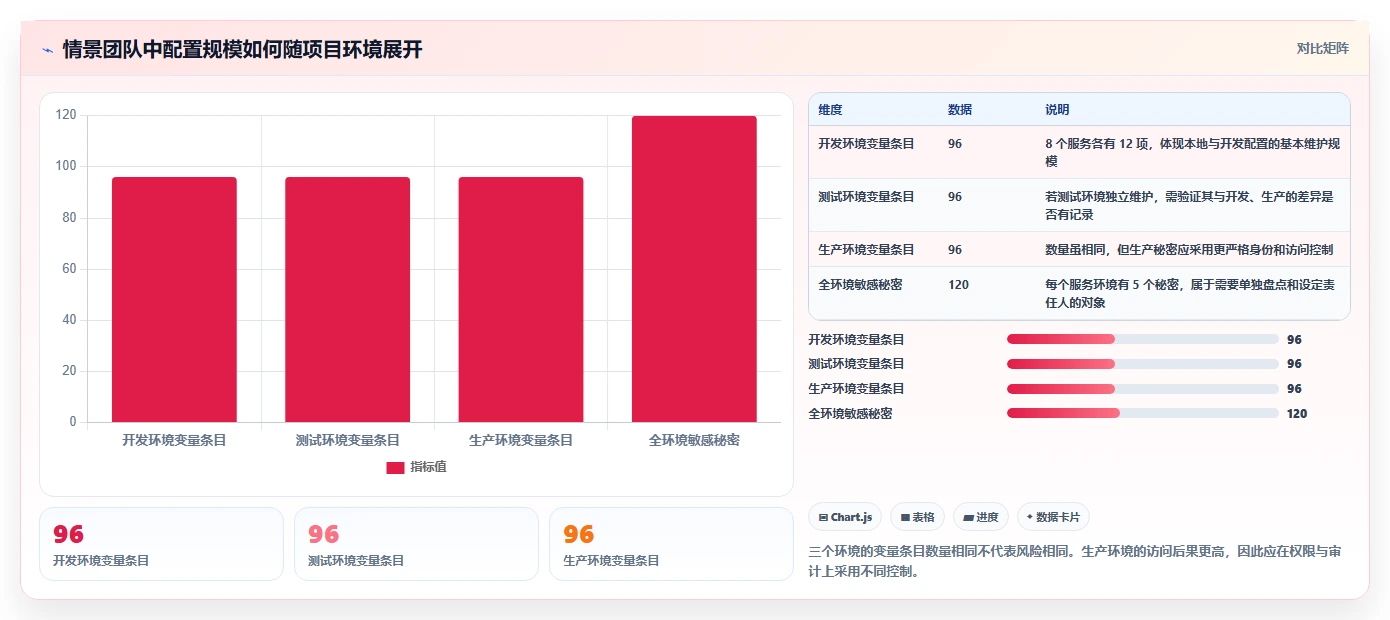Click the page title 情景团队中配置规模如何随项目环境展开

click(x=243, y=50)
